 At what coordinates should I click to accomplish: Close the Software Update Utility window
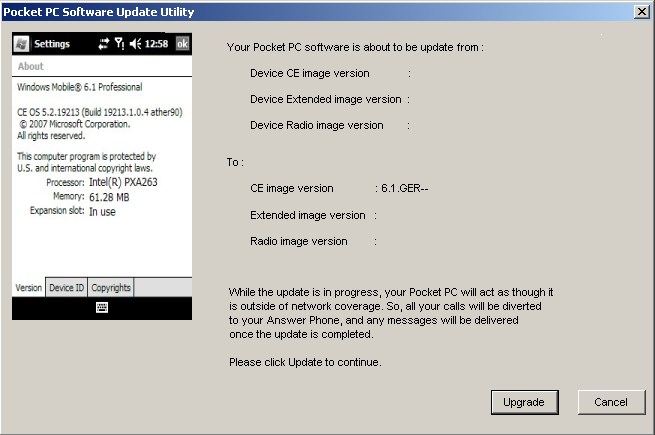(641, 11)
